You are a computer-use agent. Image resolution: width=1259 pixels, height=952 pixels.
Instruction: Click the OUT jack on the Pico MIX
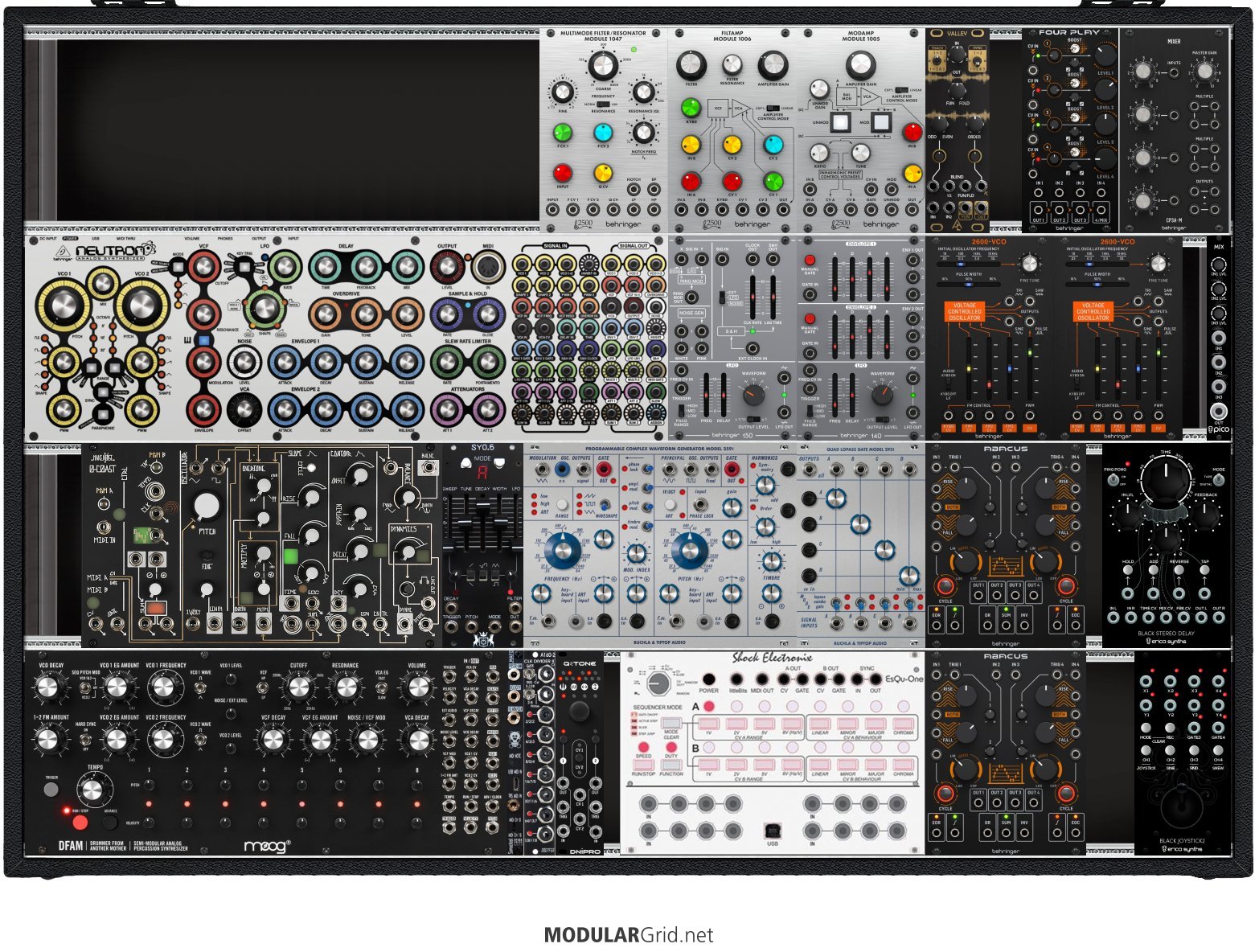pos(1219,412)
